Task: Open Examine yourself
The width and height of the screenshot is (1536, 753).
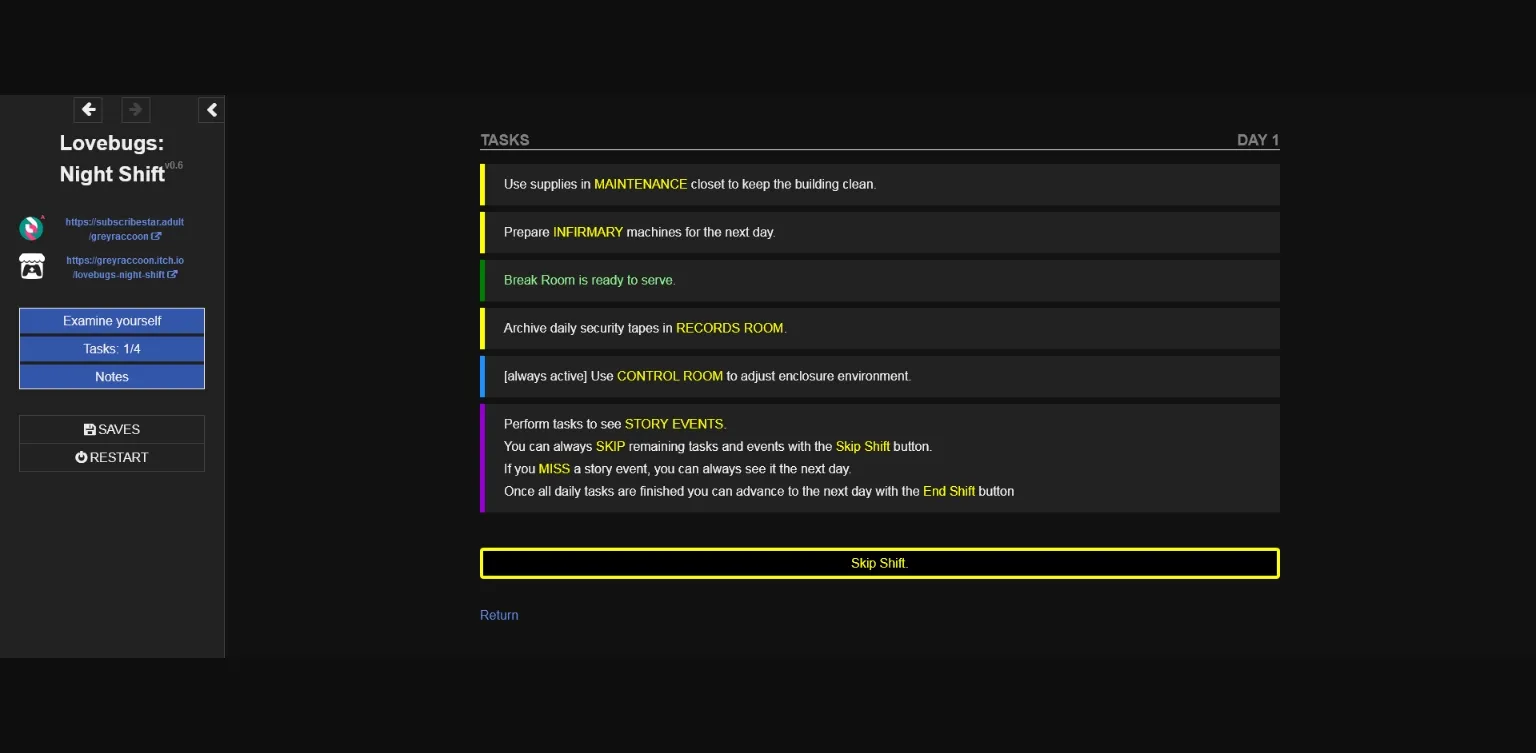Action: pyautogui.click(x=111, y=320)
